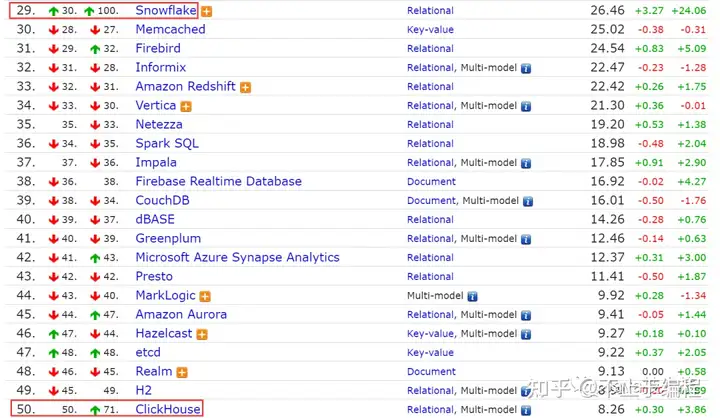Open the Spark SQL link
The width and height of the screenshot is (720, 418).
[167, 143]
